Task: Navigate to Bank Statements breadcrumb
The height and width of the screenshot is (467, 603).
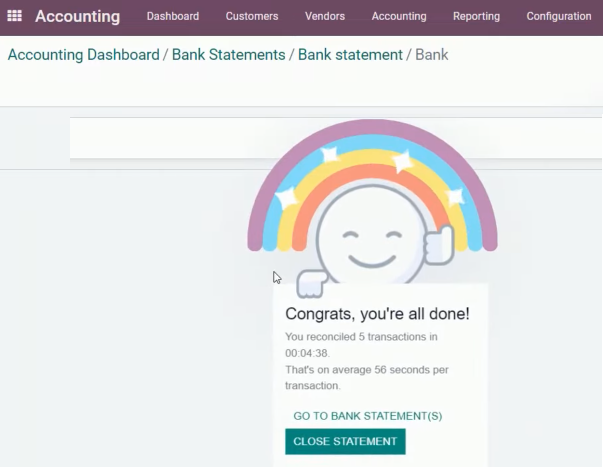Action: (x=229, y=54)
